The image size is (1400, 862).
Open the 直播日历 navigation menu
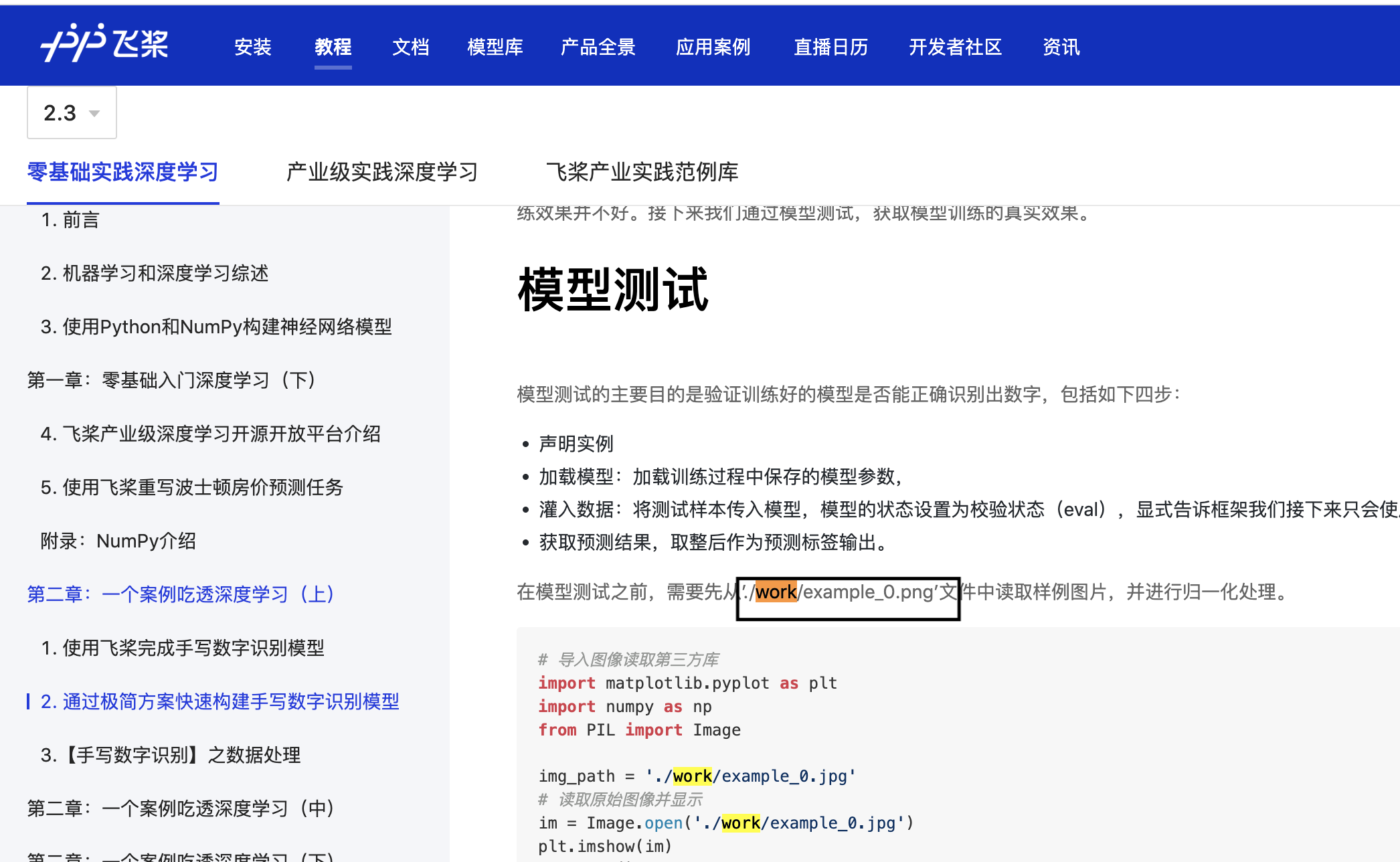point(830,47)
